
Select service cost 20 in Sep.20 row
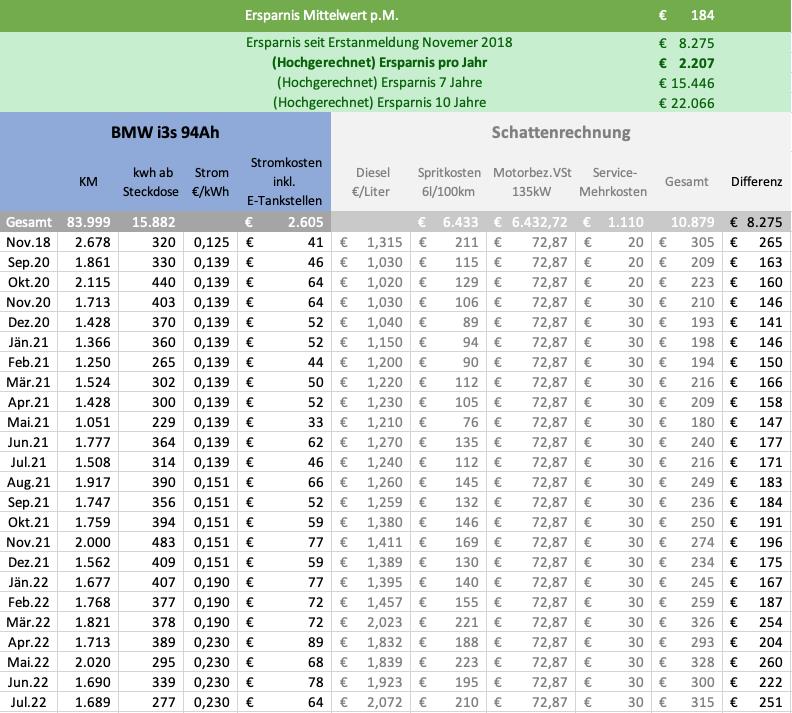click(x=636, y=263)
